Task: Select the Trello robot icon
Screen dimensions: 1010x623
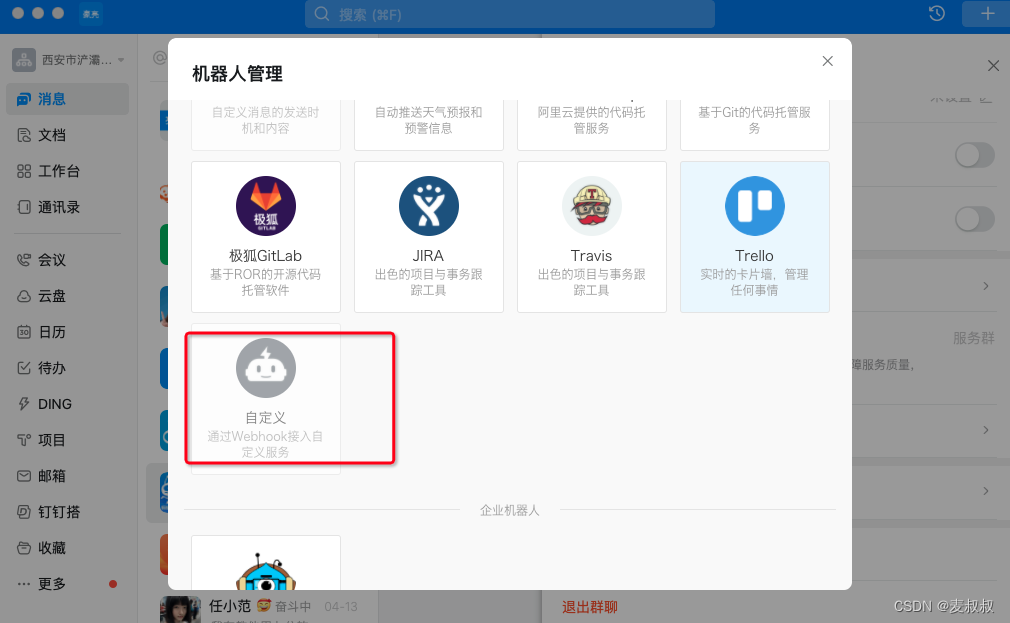Action: coord(754,206)
